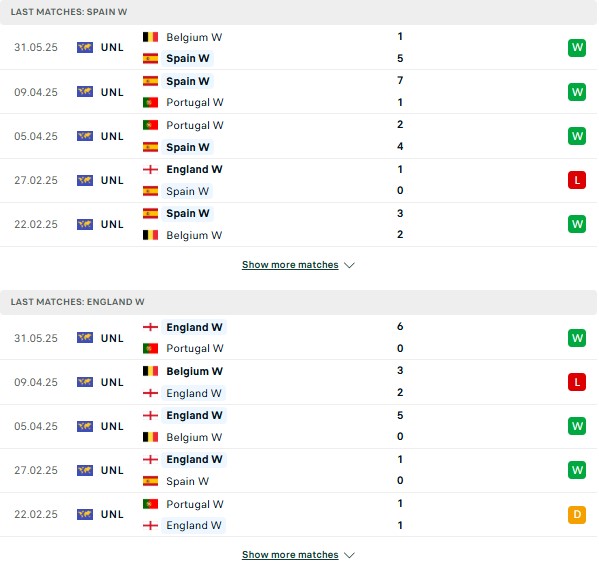Screen dimensions: 599x574
Task: Expand more matches chevron under Spain W section
Action: tap(349, 265)
